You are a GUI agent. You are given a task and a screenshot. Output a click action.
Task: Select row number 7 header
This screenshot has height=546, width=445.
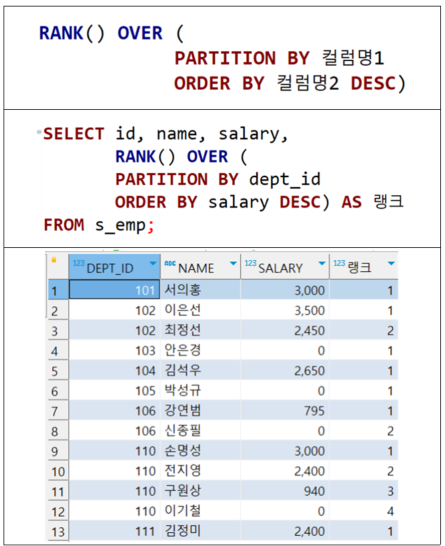point(58,411)
